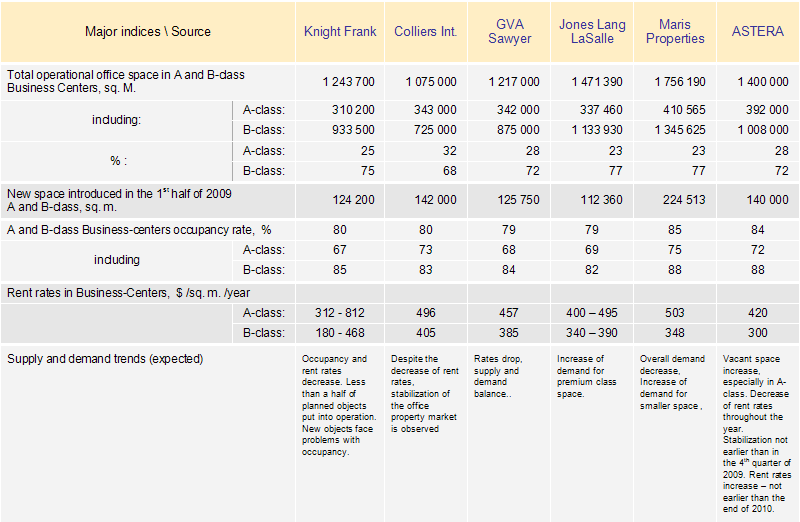Select B-class rent rate 405
Viewport: 800px width, 522px height.
click(426, 333)
